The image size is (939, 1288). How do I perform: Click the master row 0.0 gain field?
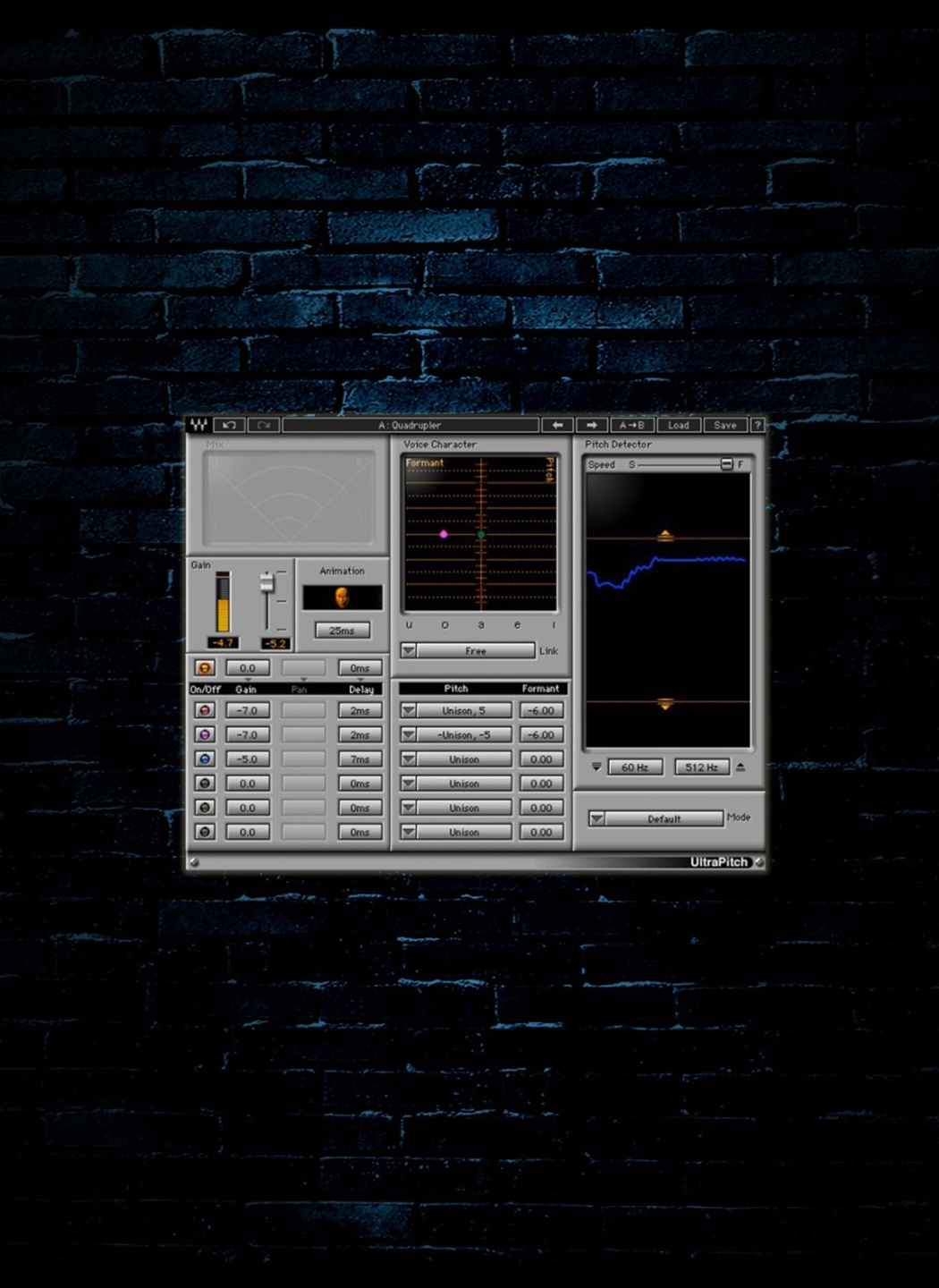248,668
